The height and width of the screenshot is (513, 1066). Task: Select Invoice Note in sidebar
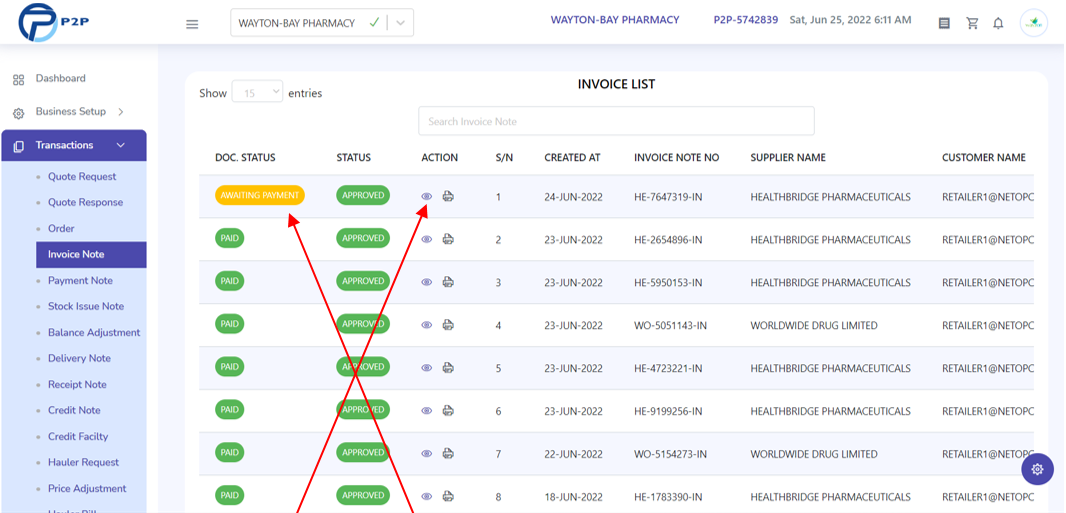point(91,255)
